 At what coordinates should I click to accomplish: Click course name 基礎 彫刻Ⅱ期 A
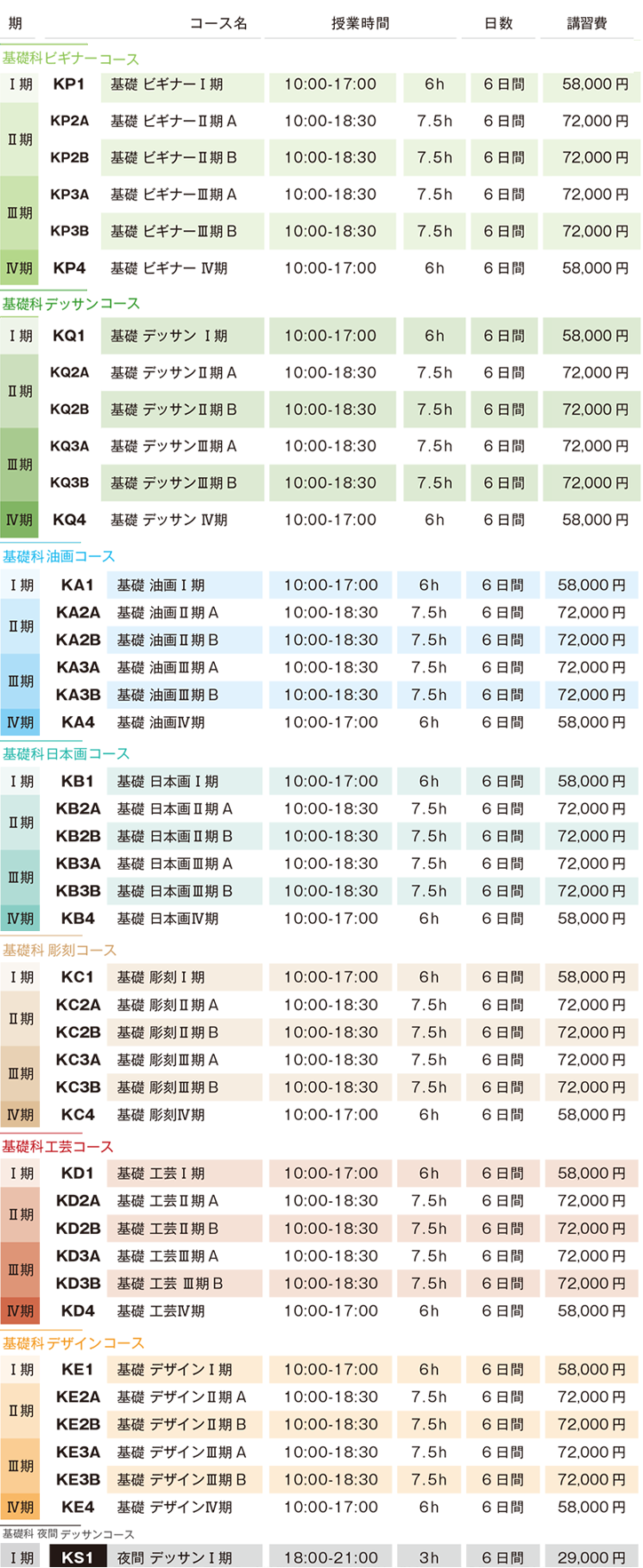pos(167,1005)
